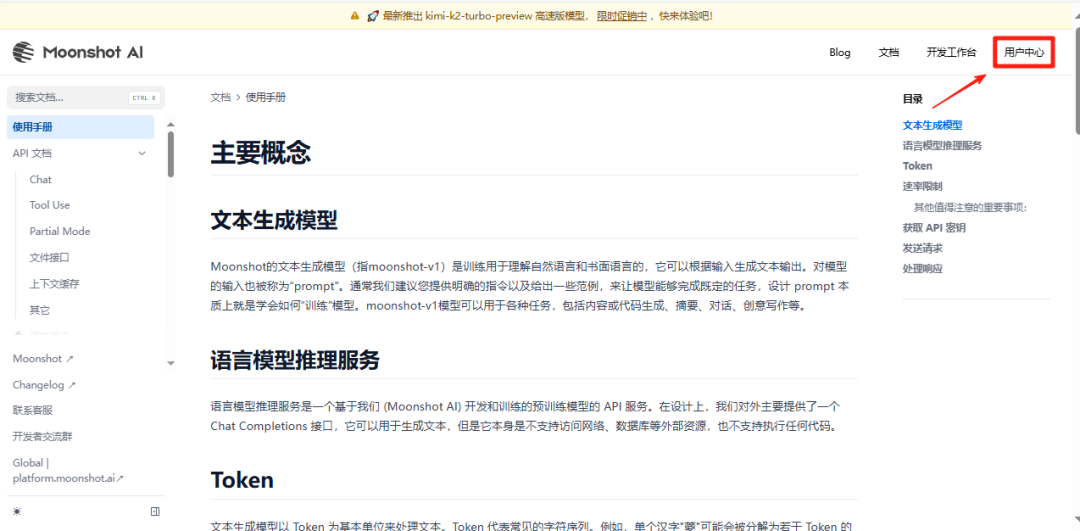This screenshot has width=1080, height=531.
Task: Open 其它 in the sidebar
Action: click(39, 310)
